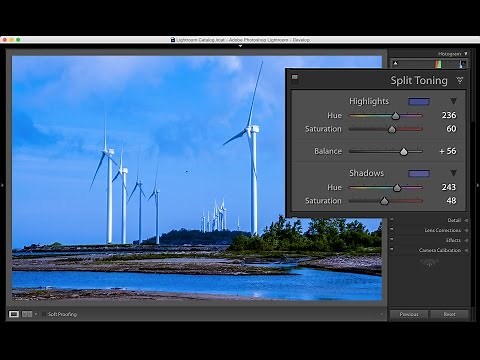
Task: Select the Highlights Hue value 236
Action: pyautogui.click(x=449, y=115)
